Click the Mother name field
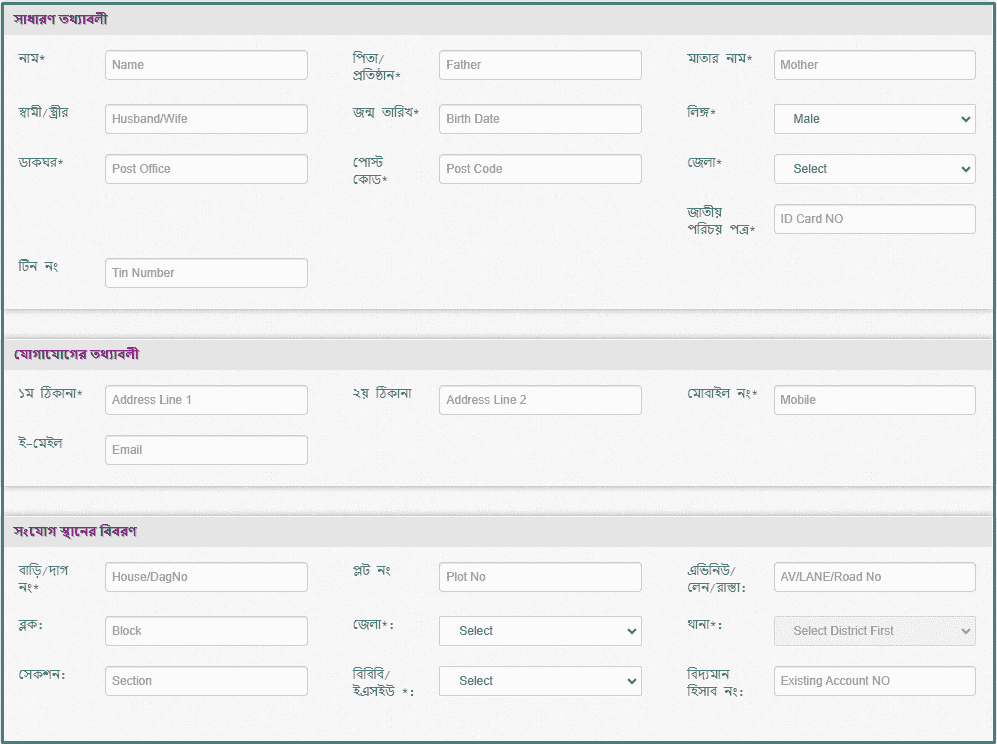 click(874, 65)
